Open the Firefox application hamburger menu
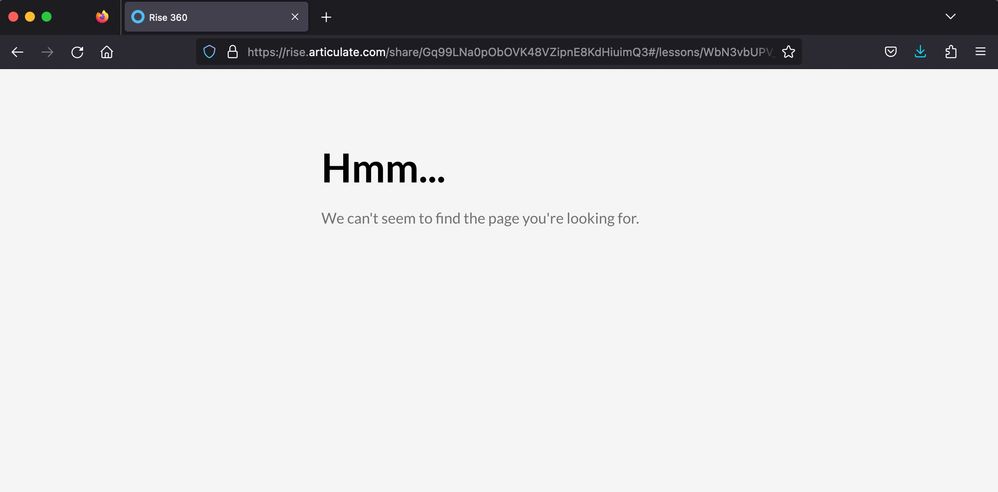This screenshot has height=492, width=998. [x=980, y=52]
